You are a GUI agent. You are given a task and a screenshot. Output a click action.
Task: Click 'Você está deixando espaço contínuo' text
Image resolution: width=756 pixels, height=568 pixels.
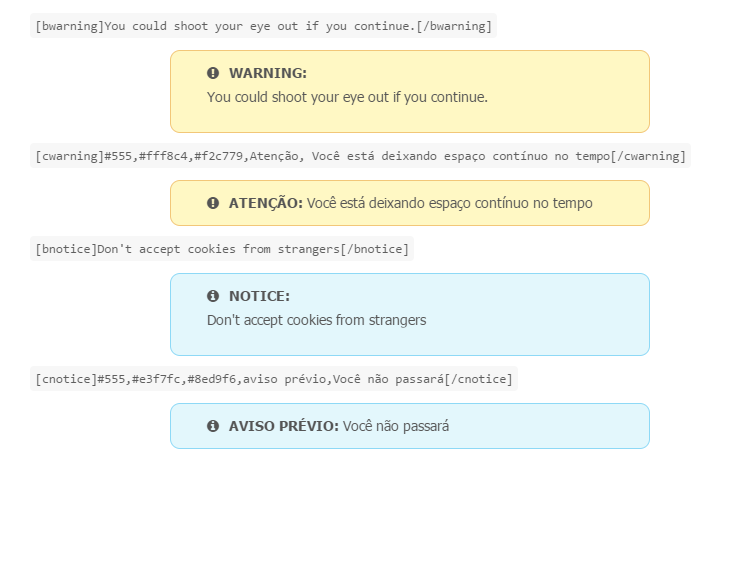449,203
